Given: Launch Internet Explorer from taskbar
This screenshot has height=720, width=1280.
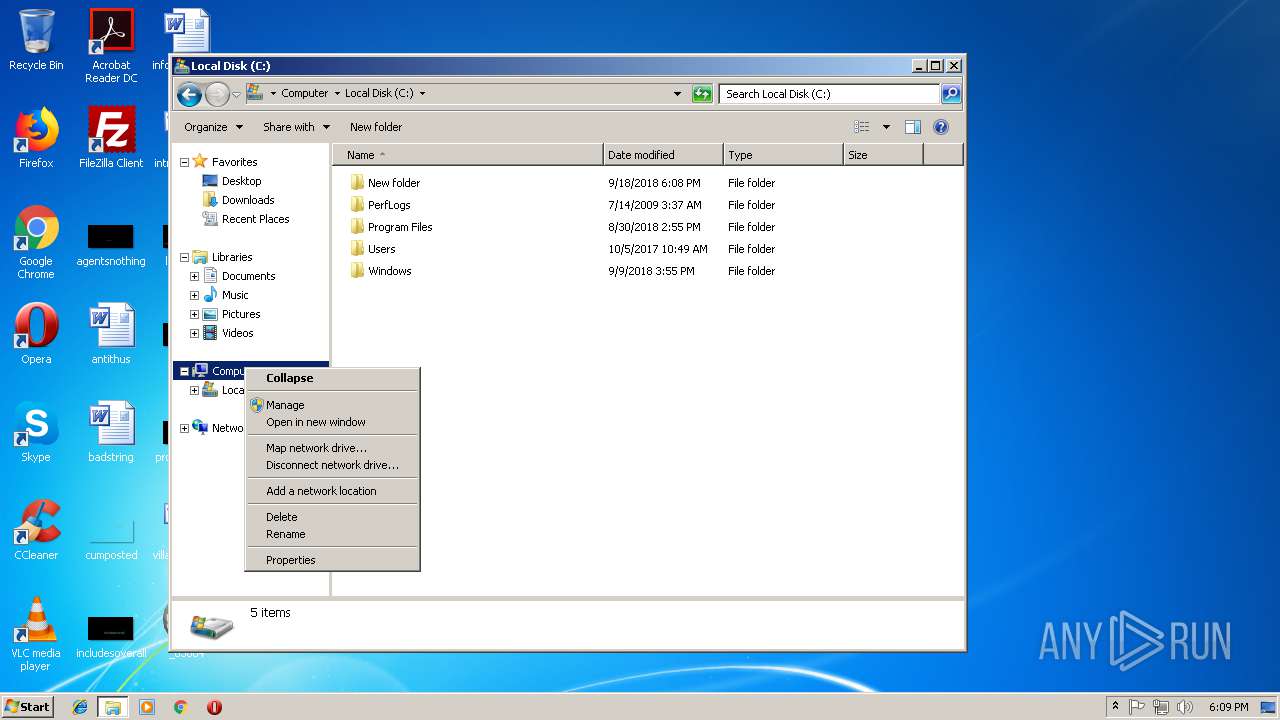Looking at the screenshot, I should (x=80, y=707).
